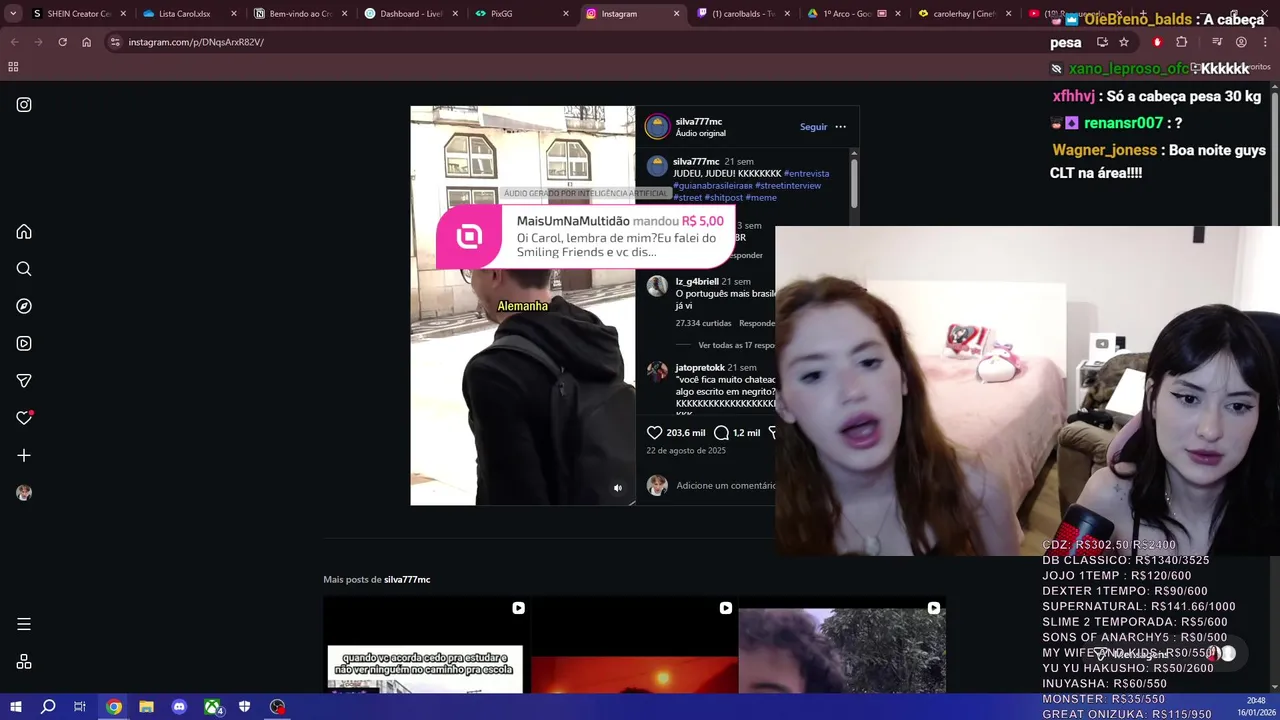Open third related post thumbnail with trees
This screenshot has height=720, width=1280.
[842, 645]
